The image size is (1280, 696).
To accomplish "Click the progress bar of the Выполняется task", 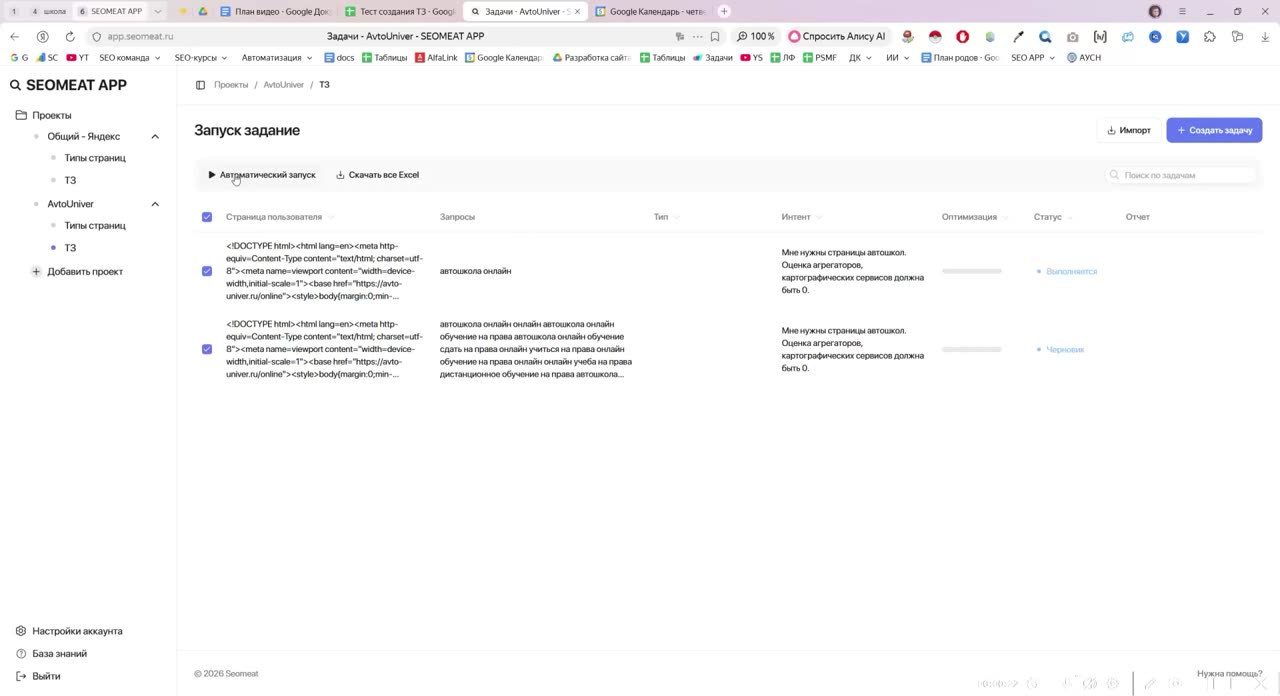I will (972, 271).
